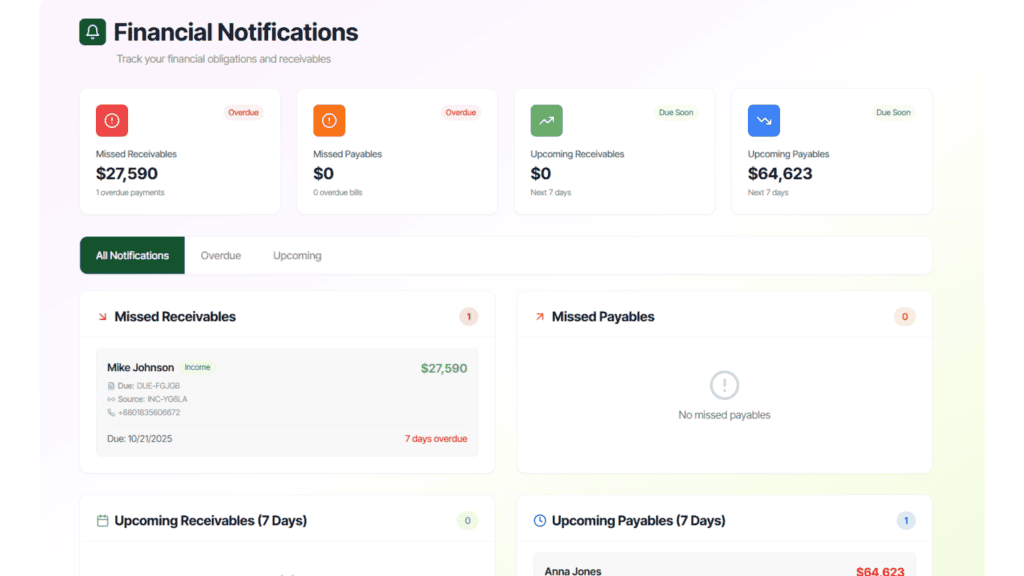Click the Due Soon badge on Upcoming Payables card

[893, 113]
